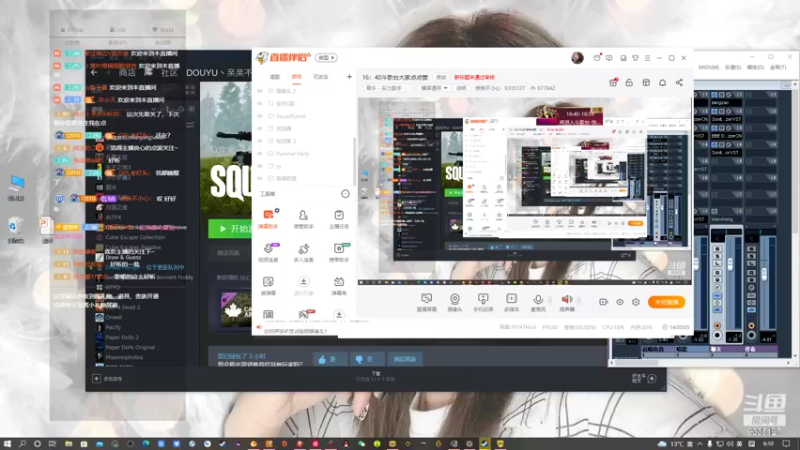Open MIDI(M) menu in DAW window

[x=709, y=67]
